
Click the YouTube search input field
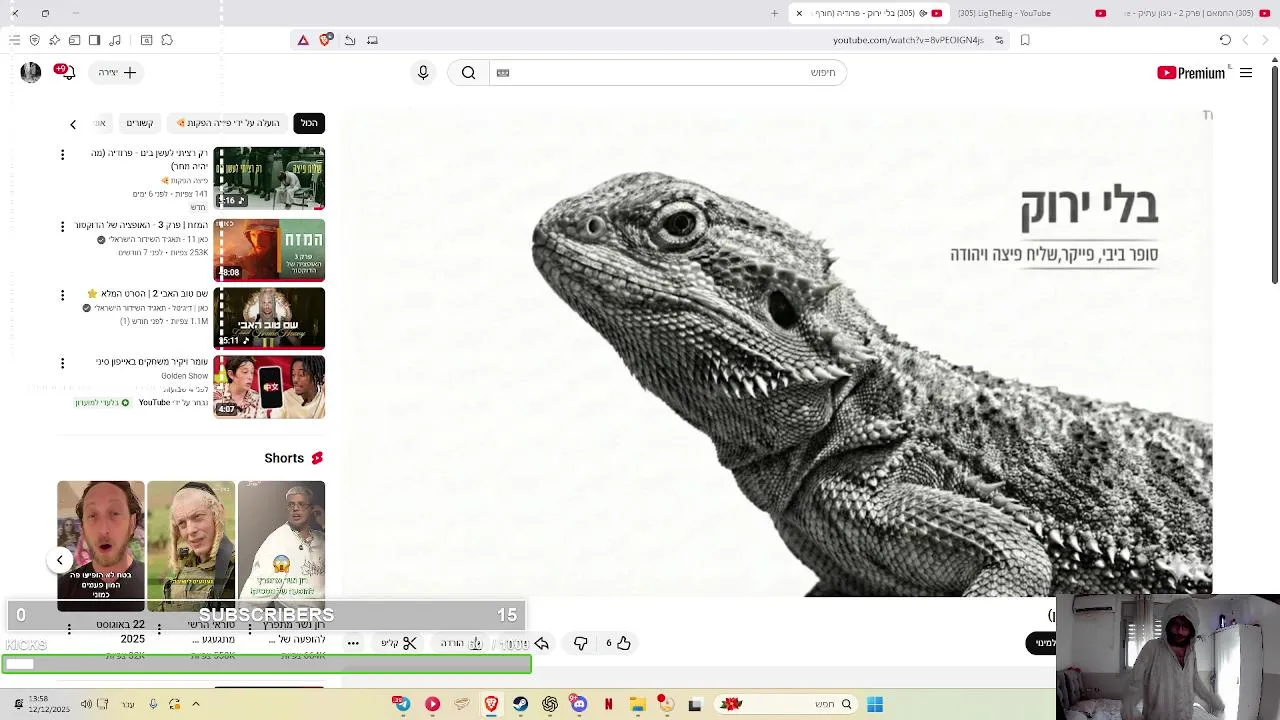[x=668, y=72]
